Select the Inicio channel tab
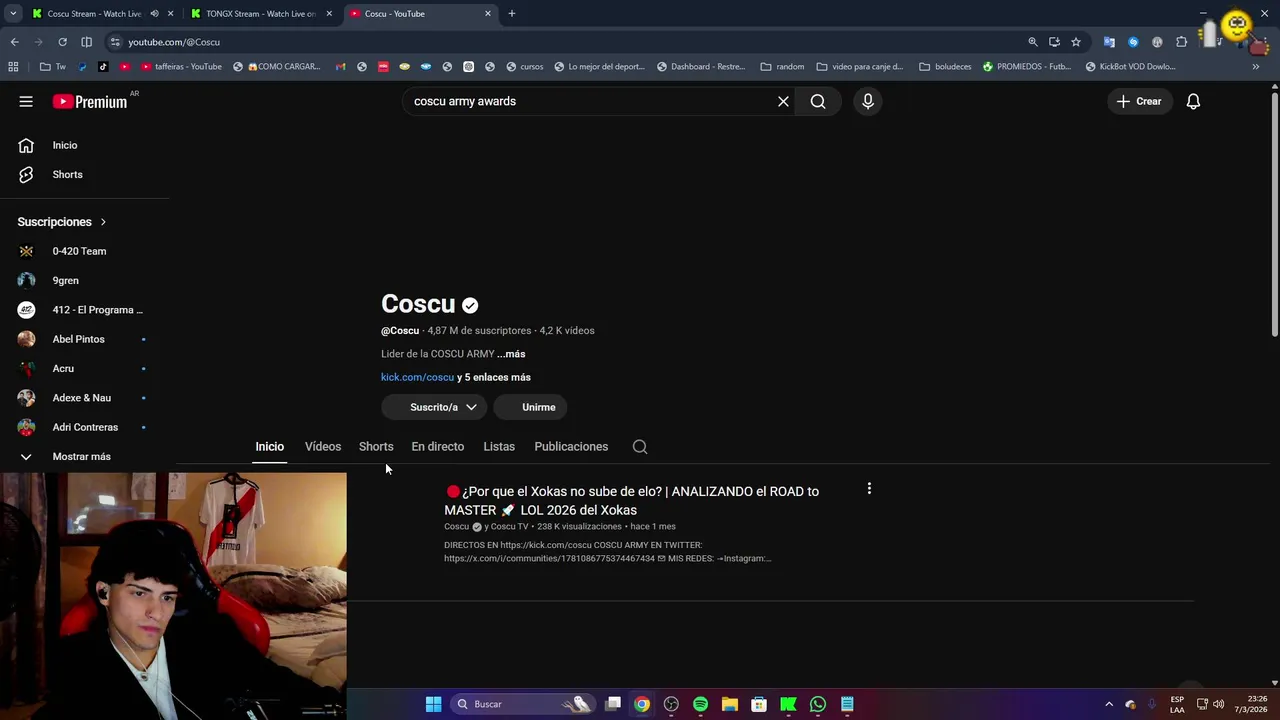The height and width of the screenshot is (720, 1280). coord(269,446)
